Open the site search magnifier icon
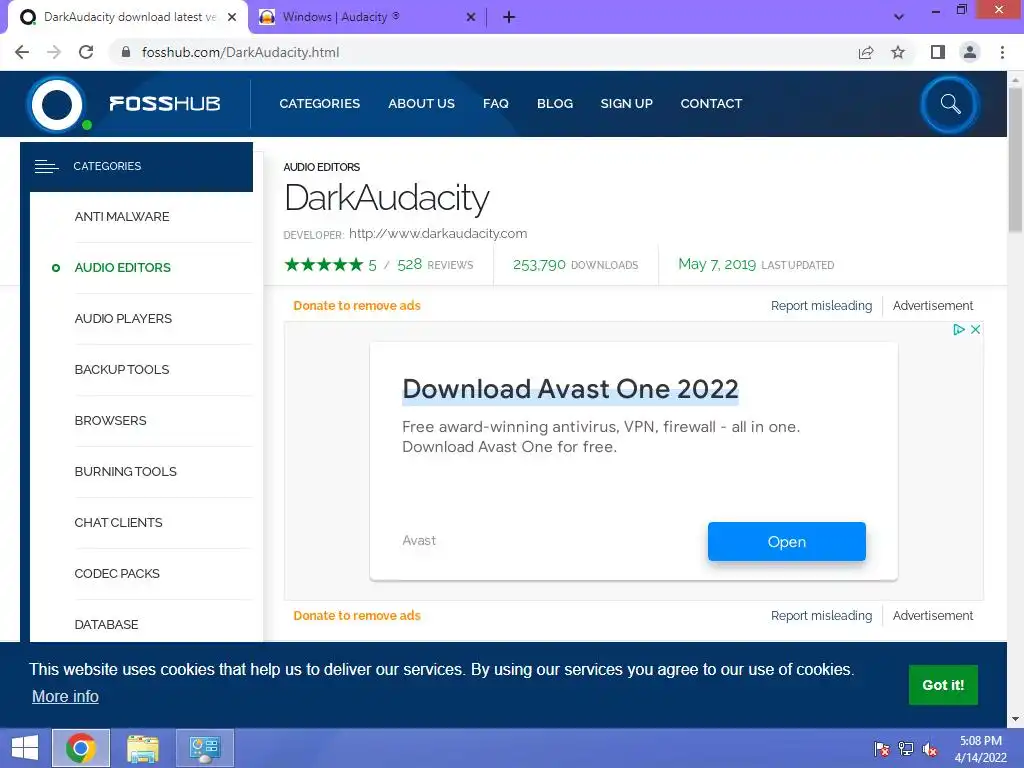The height and width of the screenshot is (768, 1024). tap(950, 104)
